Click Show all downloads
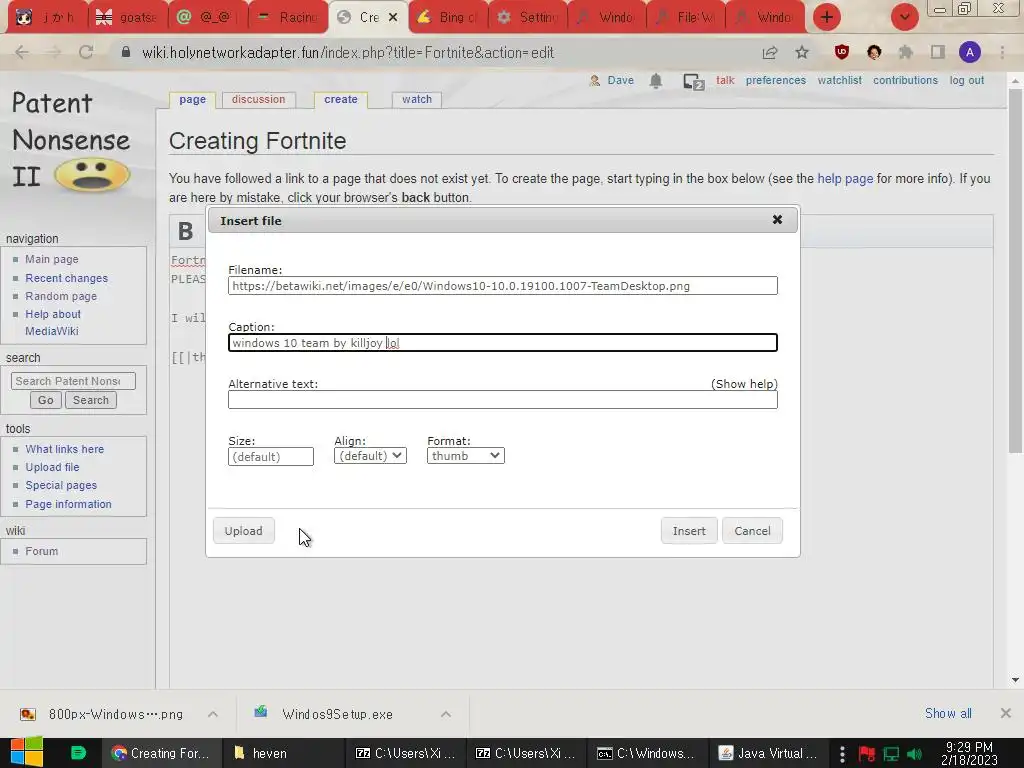Viewport: 1024px width, 768px height. click(x=948, y=713)
